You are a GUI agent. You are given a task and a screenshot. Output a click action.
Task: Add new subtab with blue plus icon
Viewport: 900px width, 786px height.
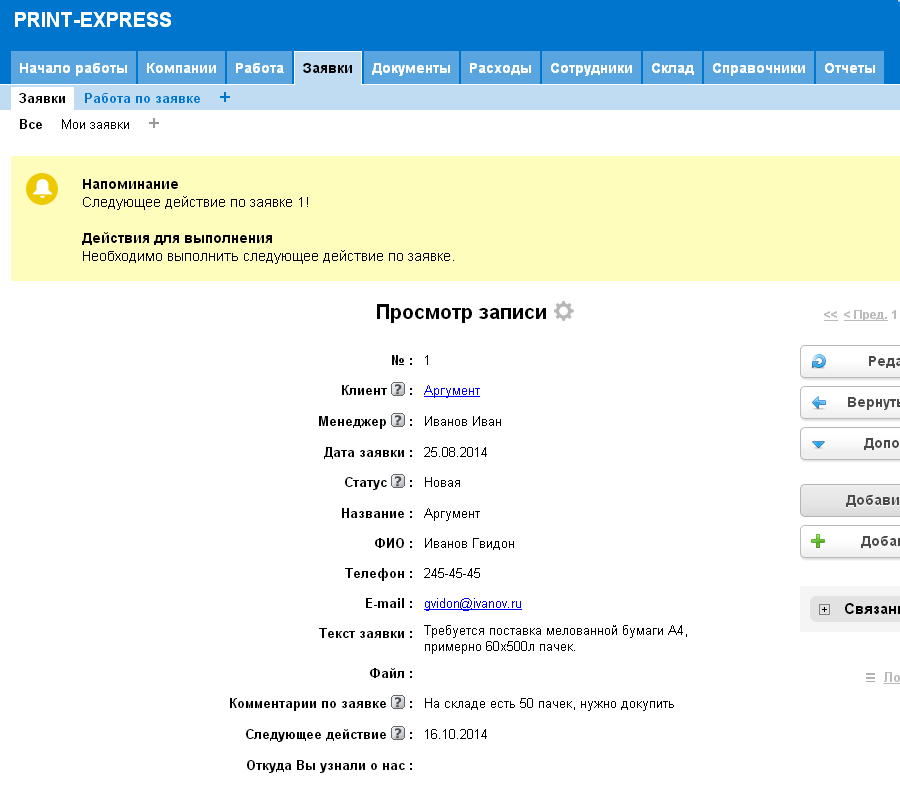pos(225,98)
